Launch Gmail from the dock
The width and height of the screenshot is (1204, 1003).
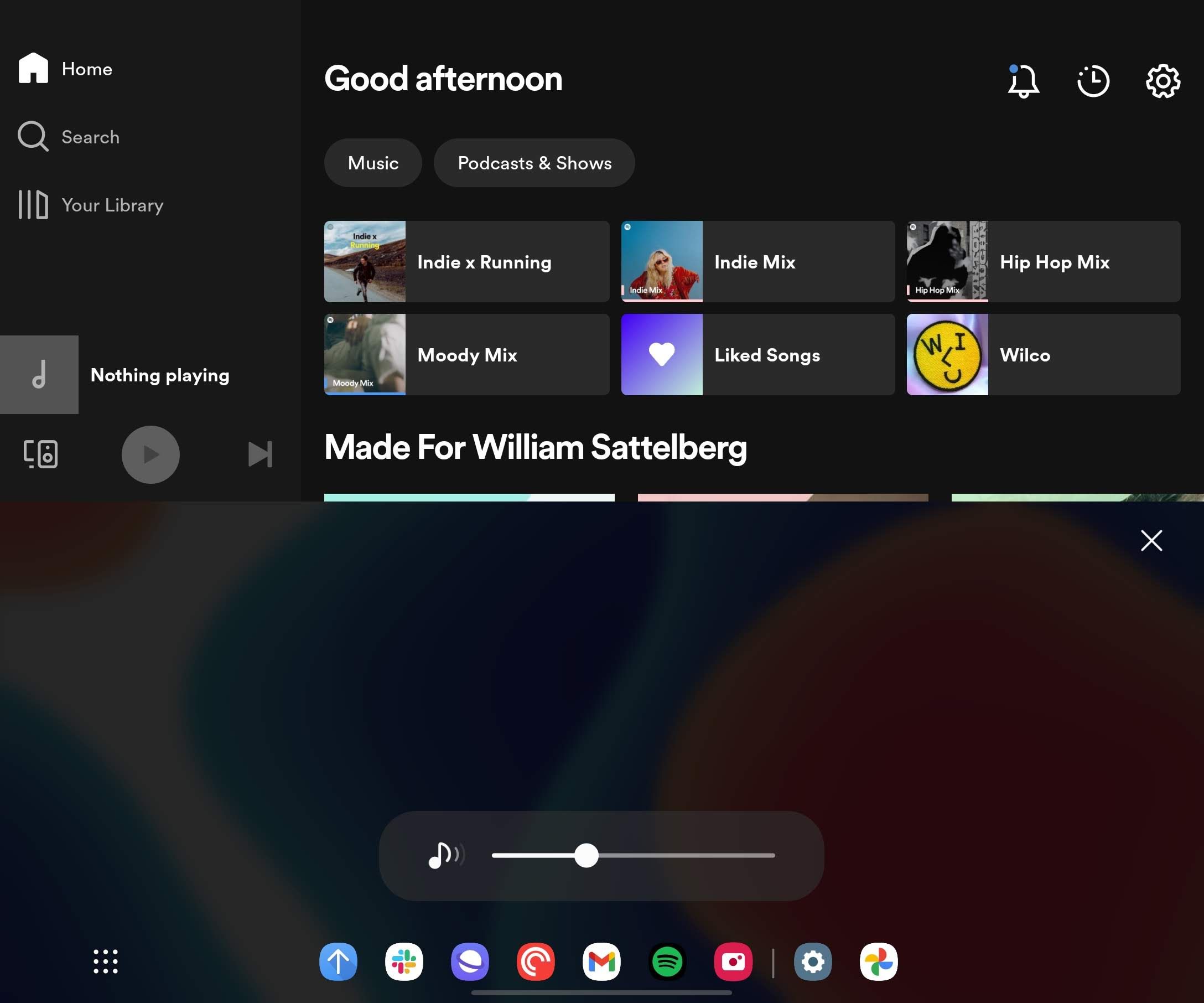[x=601, y=963]
